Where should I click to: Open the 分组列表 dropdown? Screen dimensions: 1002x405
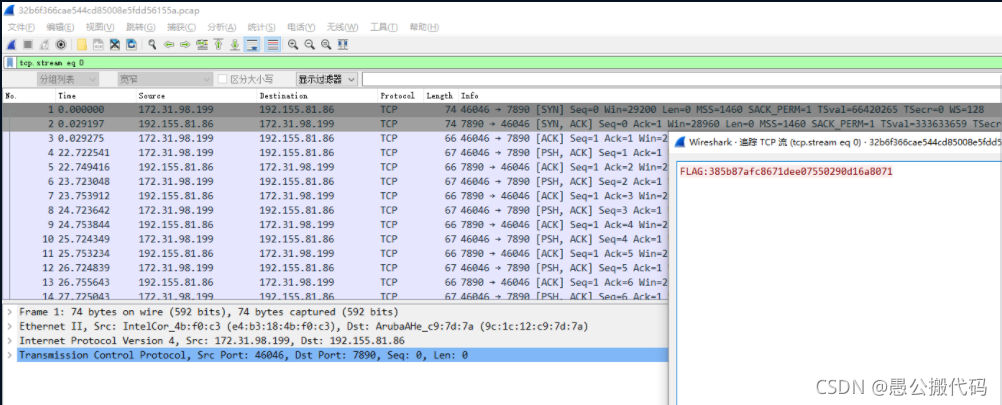tap(66, 79)
